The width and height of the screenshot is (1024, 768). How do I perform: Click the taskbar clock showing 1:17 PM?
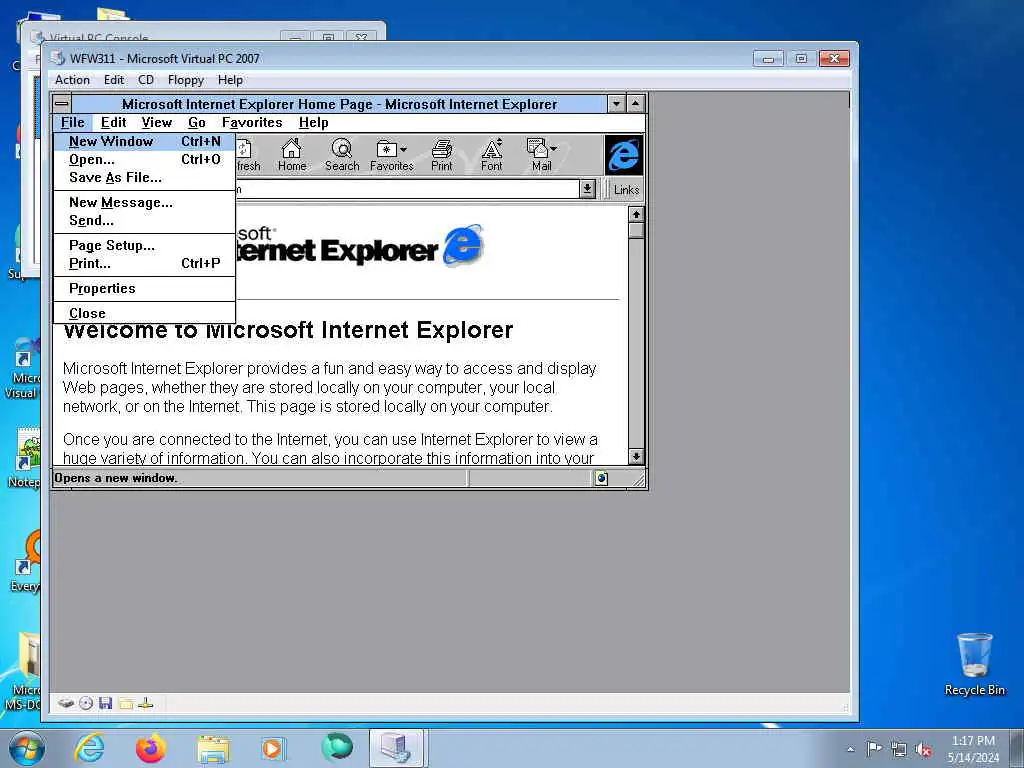pyautogui.click(x=973, y=749)
